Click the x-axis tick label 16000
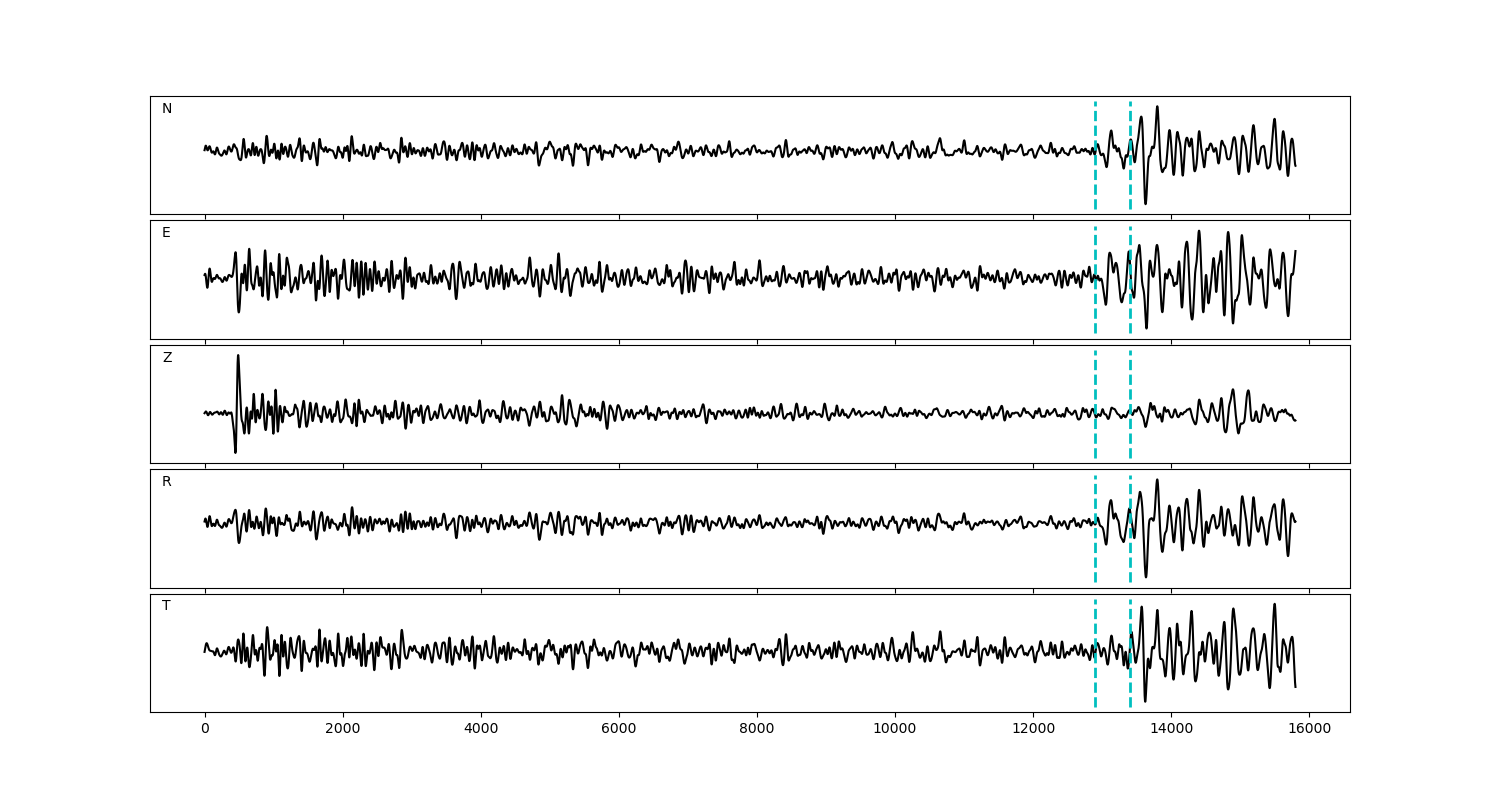This screenshot has height=800, width=1500. [1309, 730]
